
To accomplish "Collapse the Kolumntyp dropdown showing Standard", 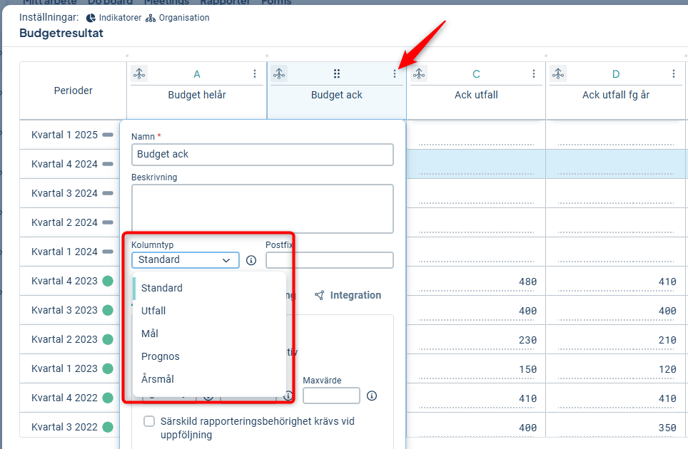I will (x=185, y=260).
